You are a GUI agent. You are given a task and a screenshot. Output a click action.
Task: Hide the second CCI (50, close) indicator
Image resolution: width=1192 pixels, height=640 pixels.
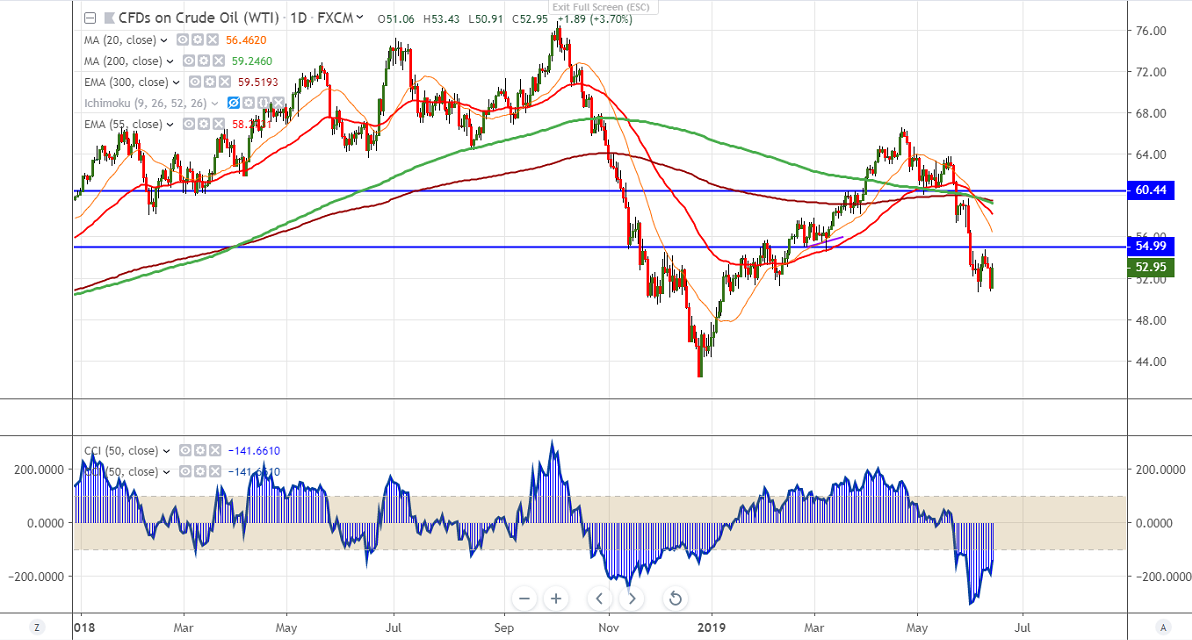[x=185, y=472]
